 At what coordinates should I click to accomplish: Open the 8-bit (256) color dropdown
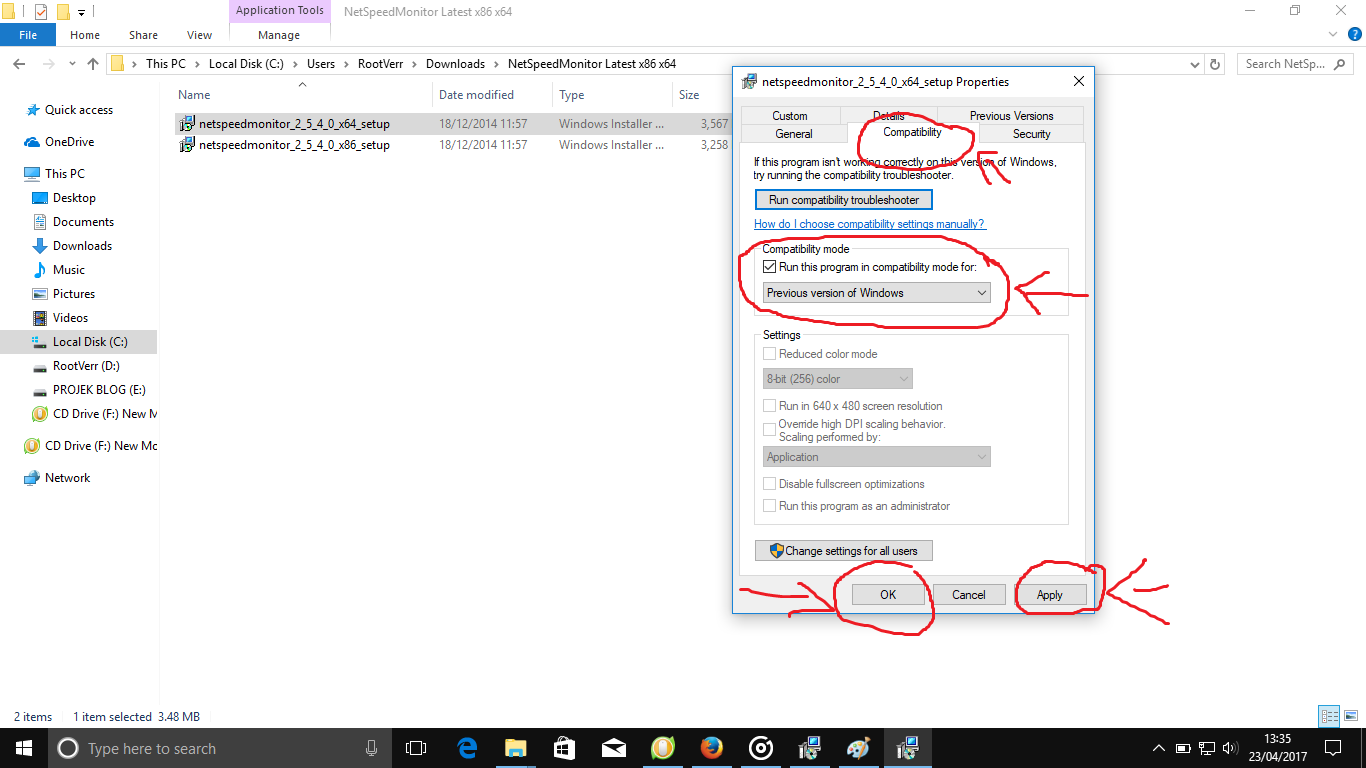pyautogui.click(x=837, y=379)
